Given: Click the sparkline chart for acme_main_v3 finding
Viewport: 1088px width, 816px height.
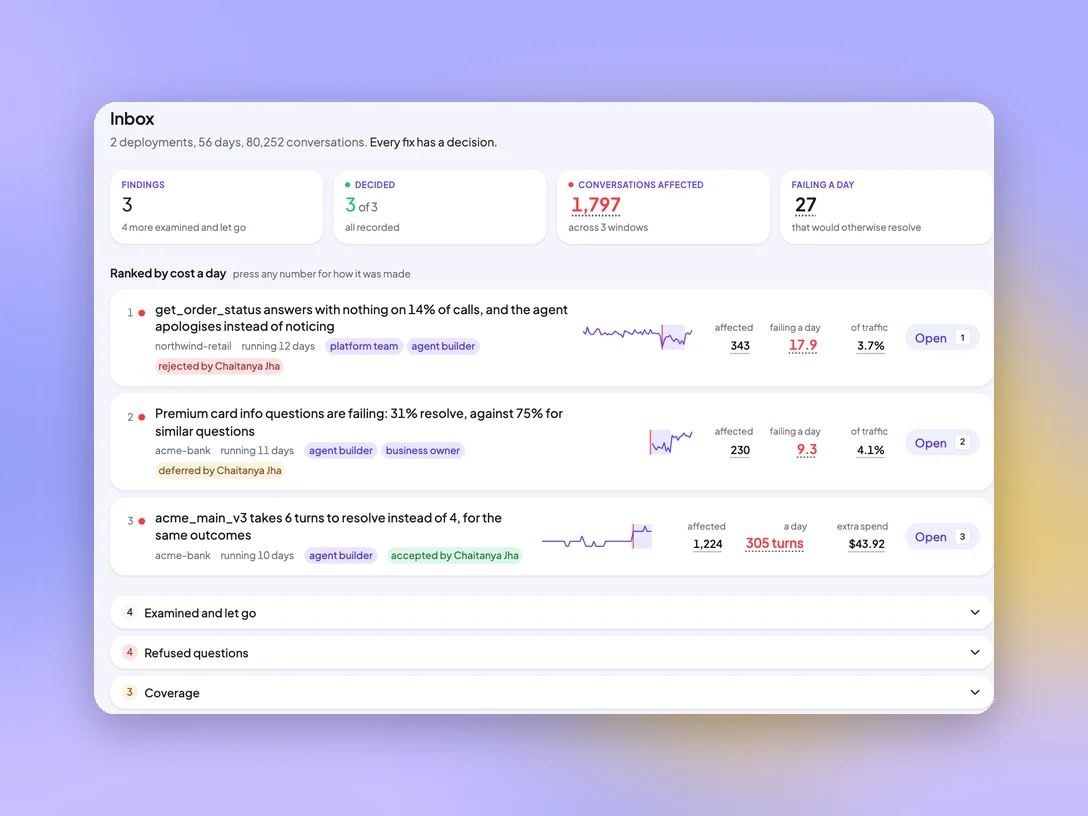Looking at the screenshot, I should [597, 537].
